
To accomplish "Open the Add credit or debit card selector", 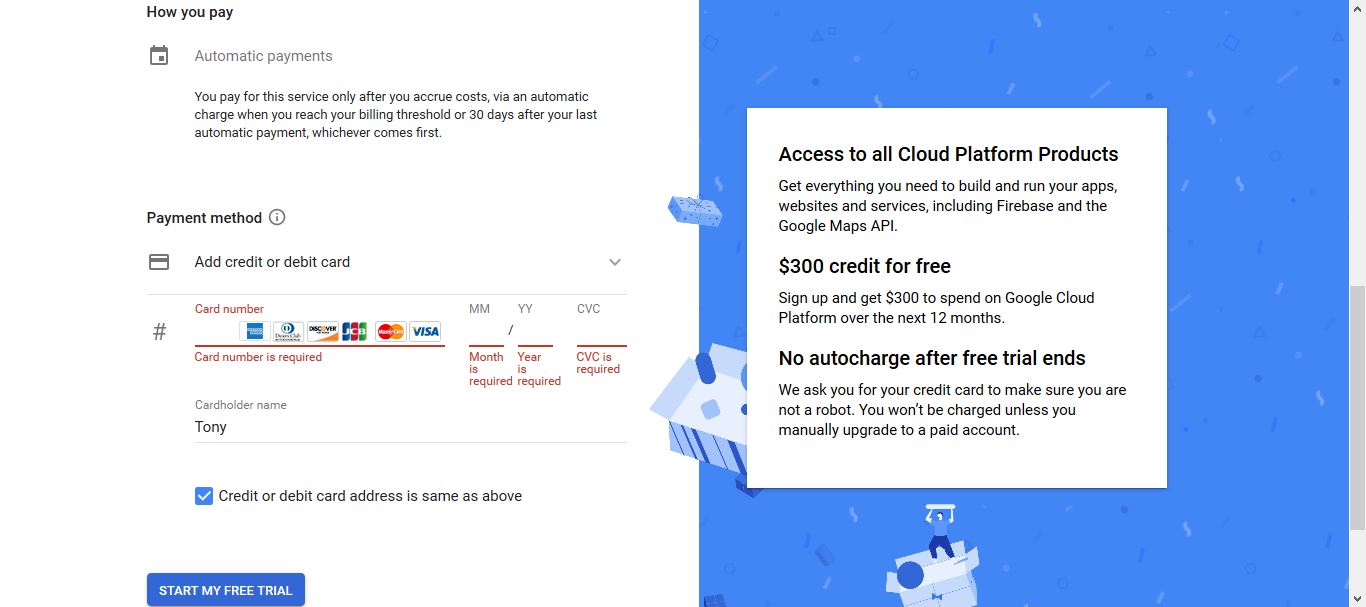I will [387, 262].
